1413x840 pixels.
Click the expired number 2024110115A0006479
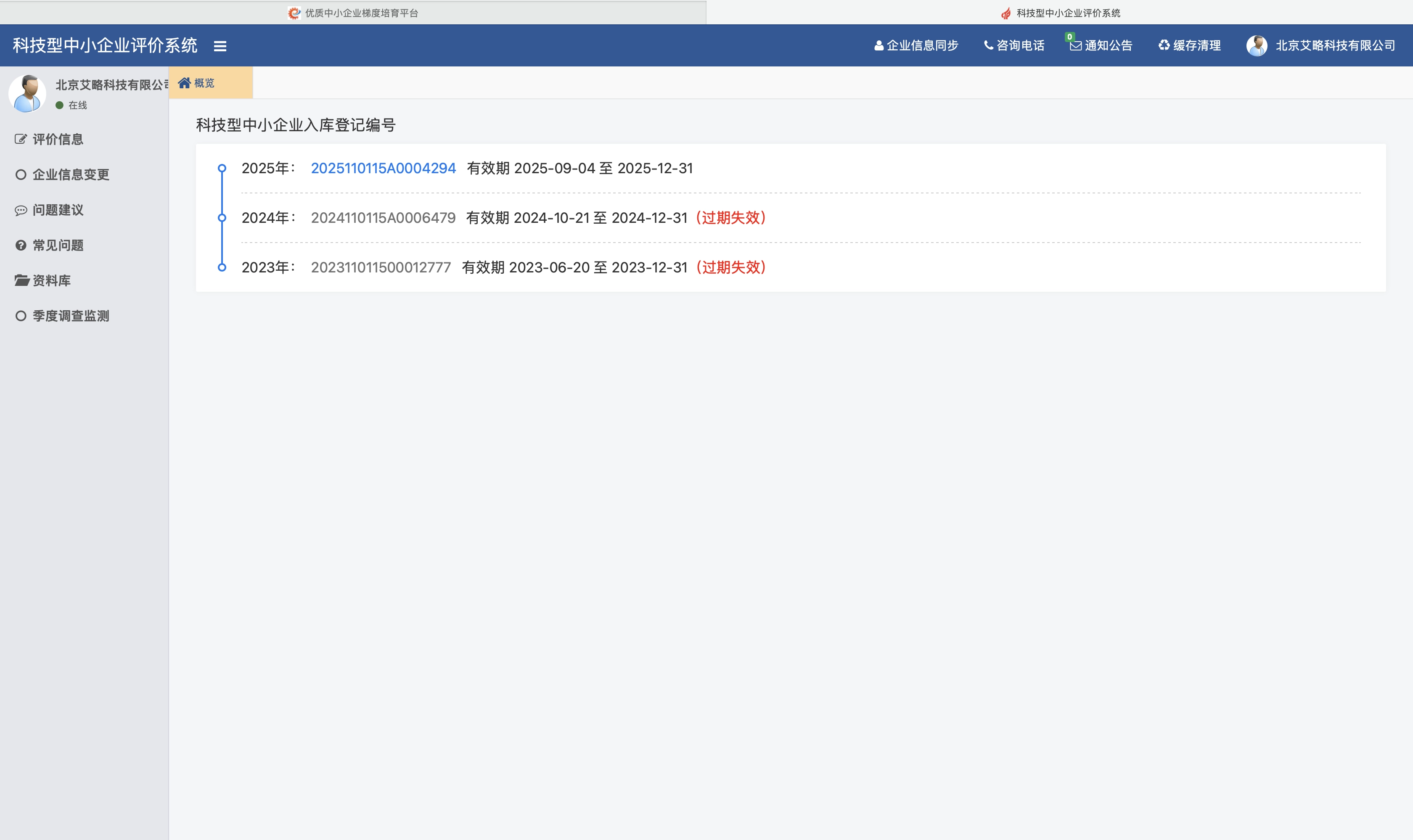pos(383,218)
